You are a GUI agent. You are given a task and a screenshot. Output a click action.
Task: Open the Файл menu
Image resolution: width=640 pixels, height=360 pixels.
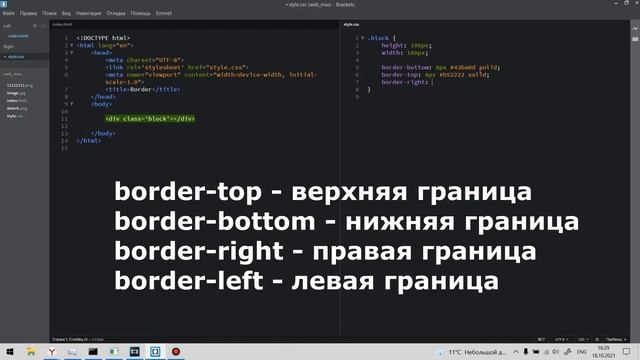(x=9, y=13)
